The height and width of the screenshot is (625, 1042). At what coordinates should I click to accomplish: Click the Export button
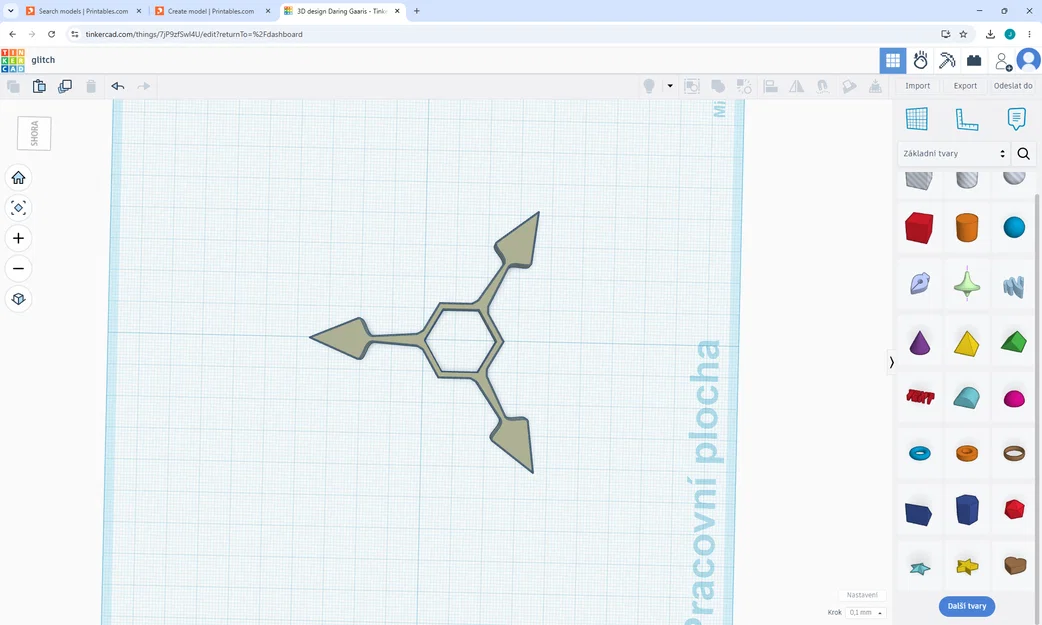click(x=965, y=86)
